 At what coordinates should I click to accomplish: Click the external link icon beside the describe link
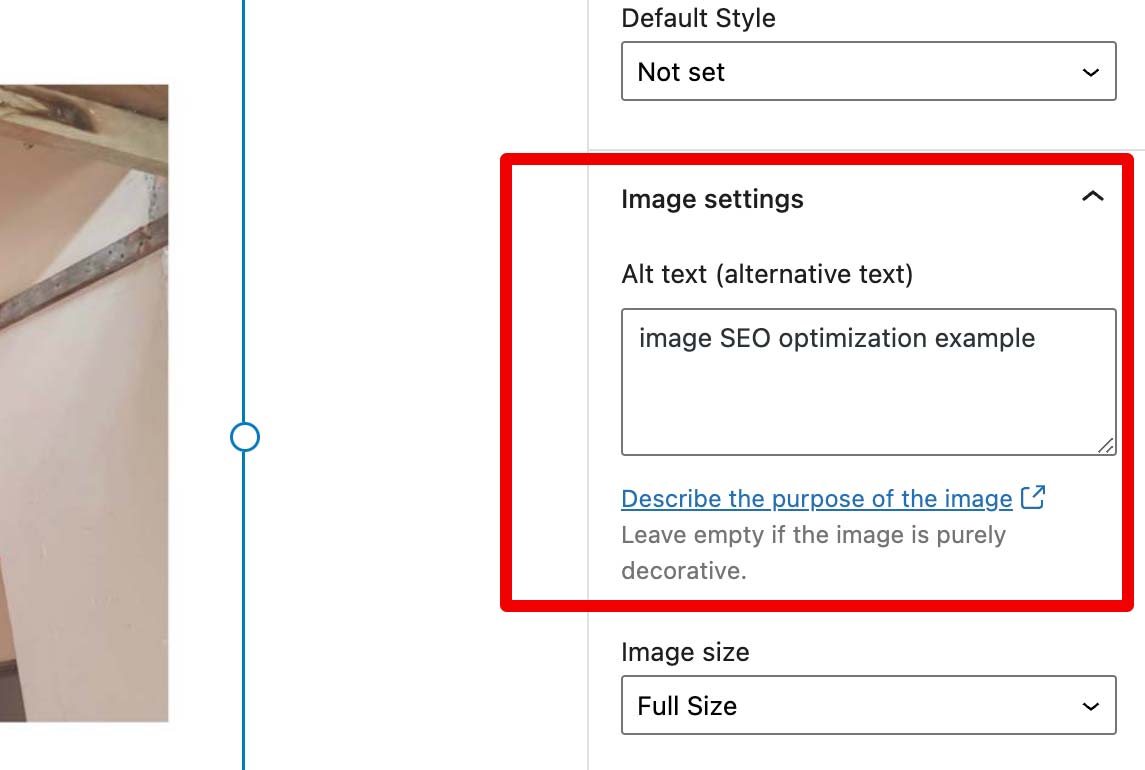(1033, 497)
